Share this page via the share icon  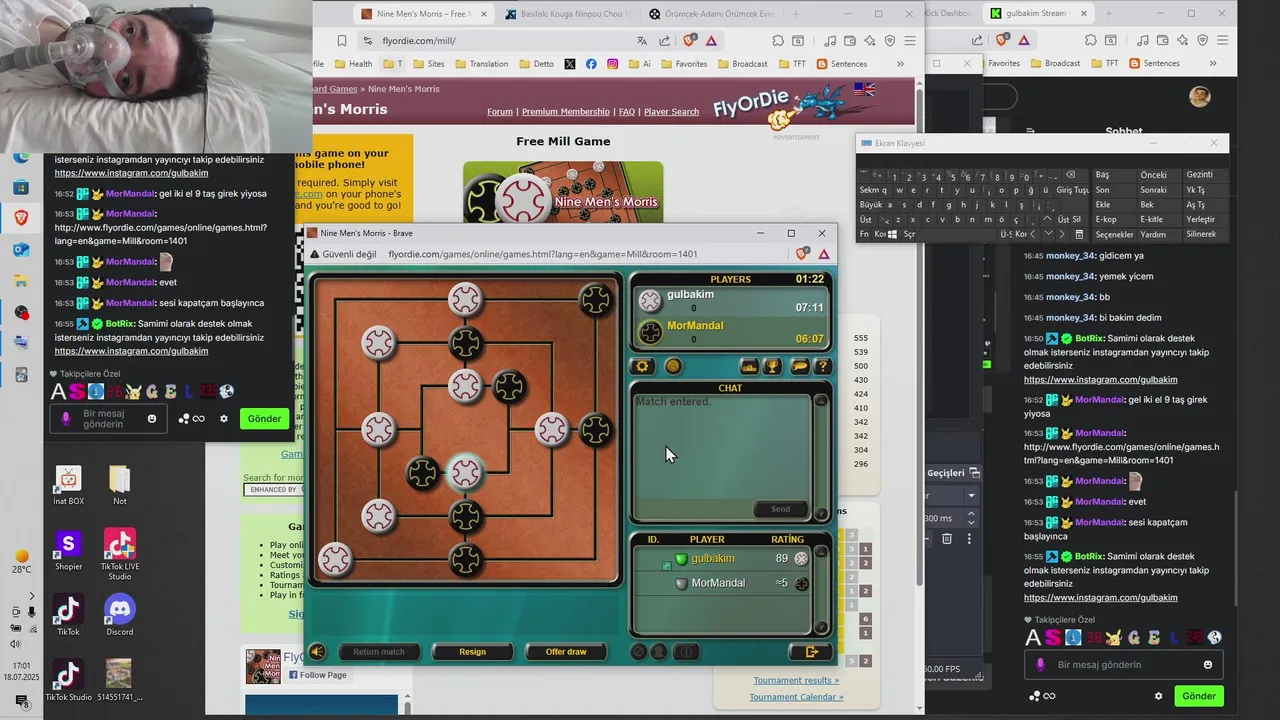pyautogui.click(x=665, y=41)
